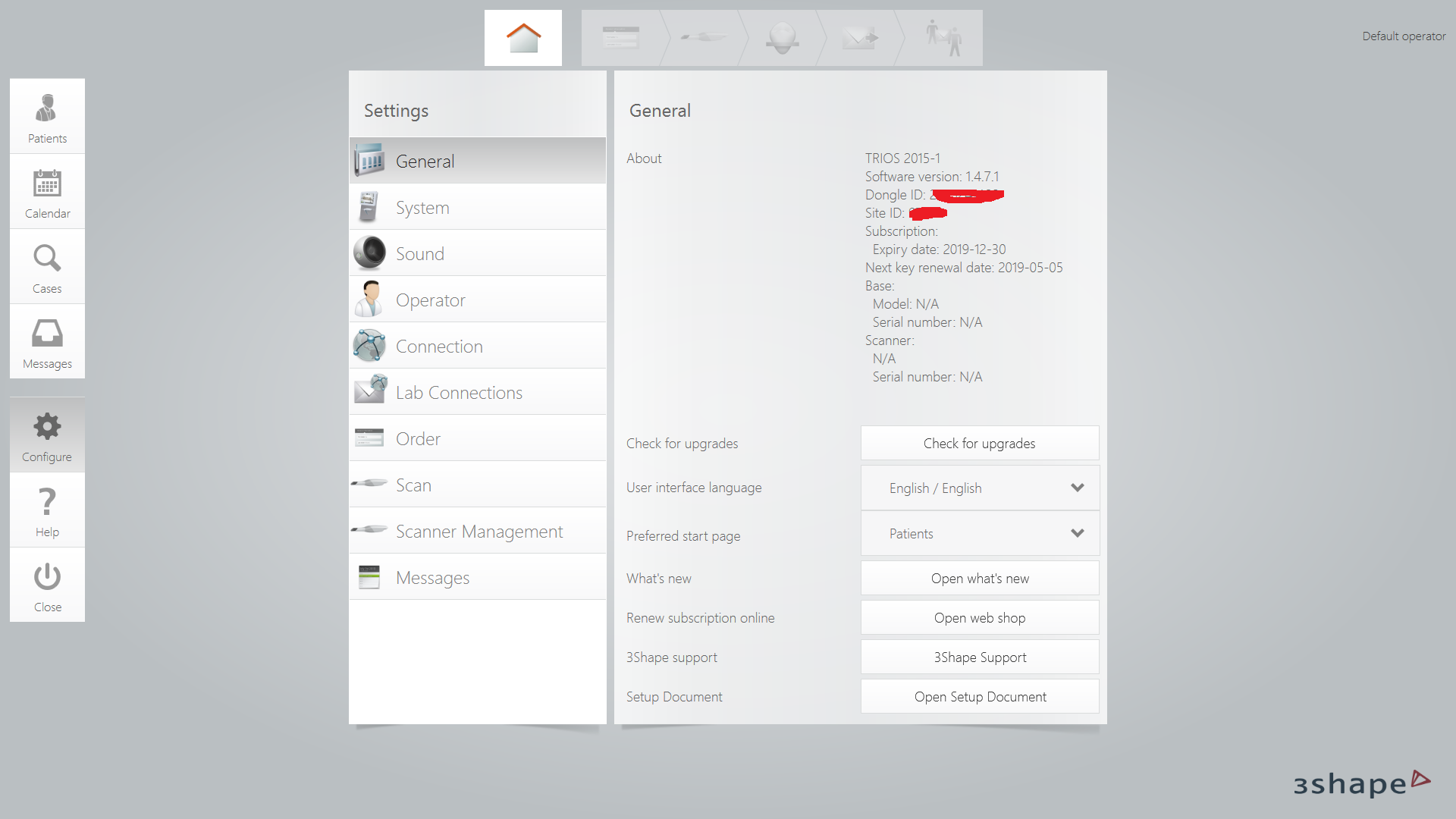1456x819 pixels.
Task: Click Open what's new
Action: pos(979,578)
